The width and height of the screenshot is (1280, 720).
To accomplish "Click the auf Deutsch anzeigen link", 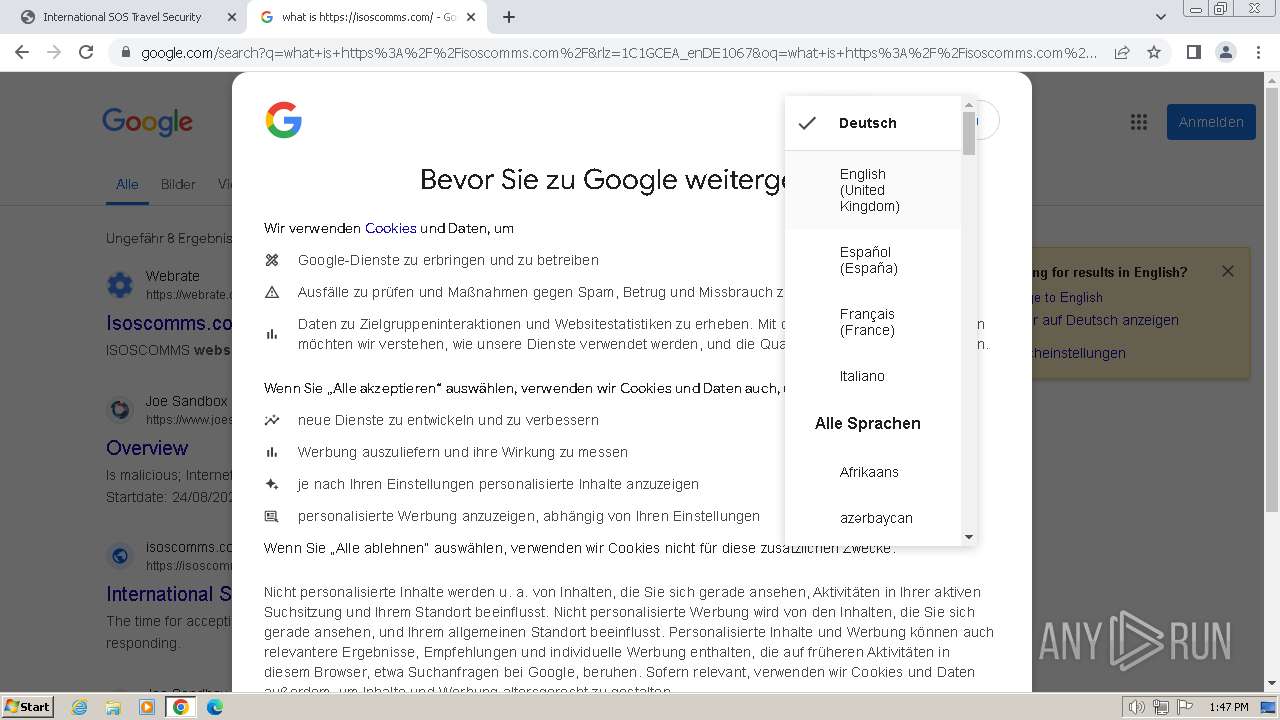I will pos(1104,320).
